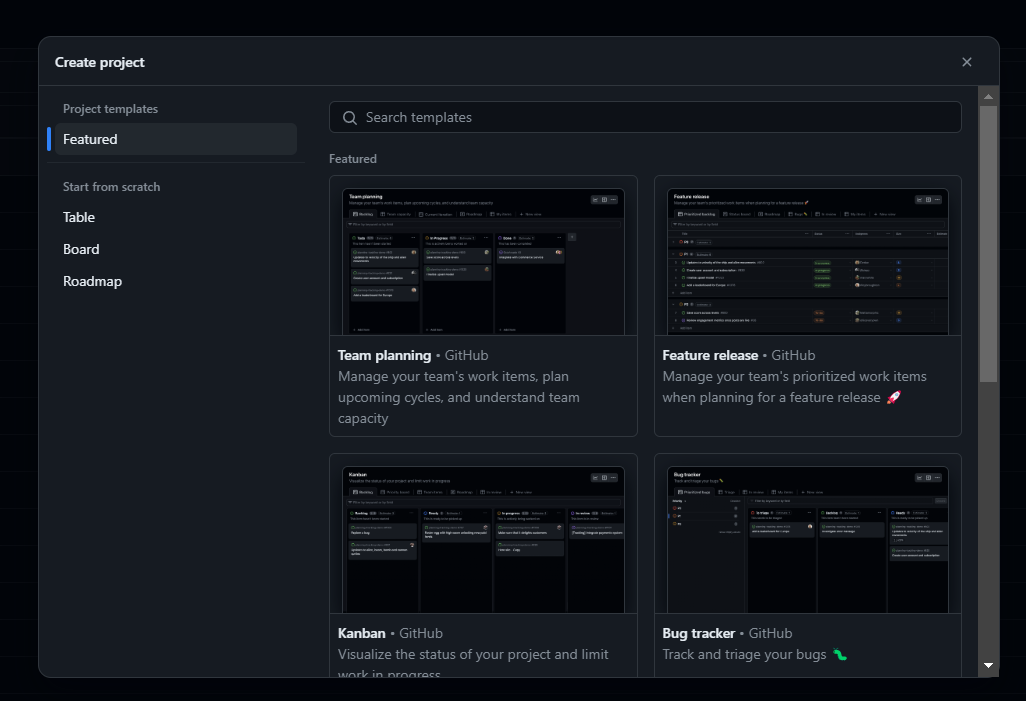Click the rocket emoji in Feature release description
The image size is (1026, 701).
coord(894,397)
